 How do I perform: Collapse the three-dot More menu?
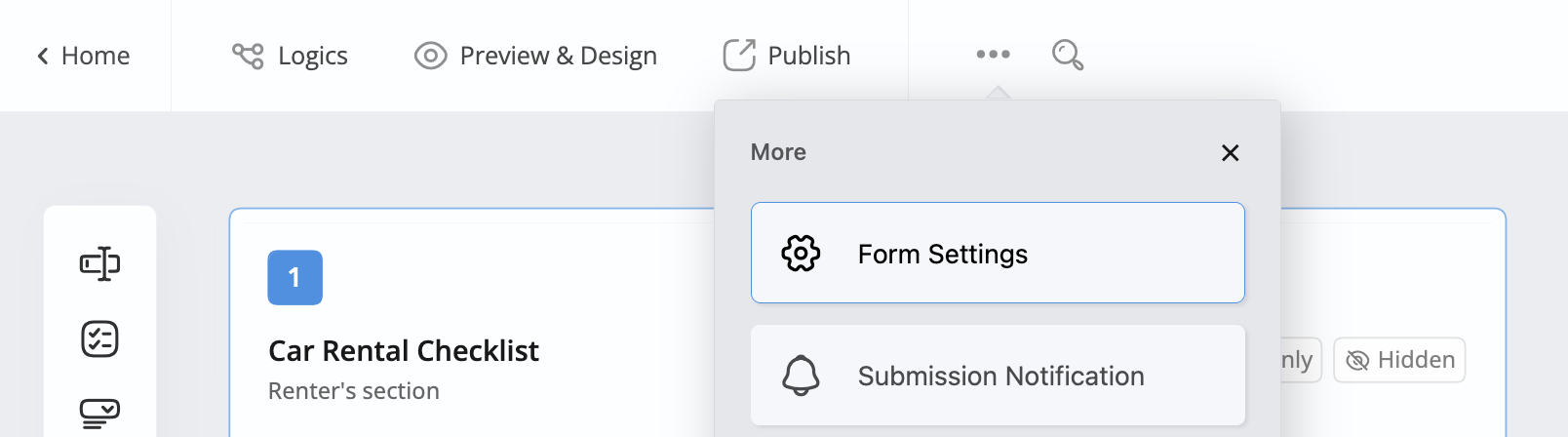tap(993, 55)
